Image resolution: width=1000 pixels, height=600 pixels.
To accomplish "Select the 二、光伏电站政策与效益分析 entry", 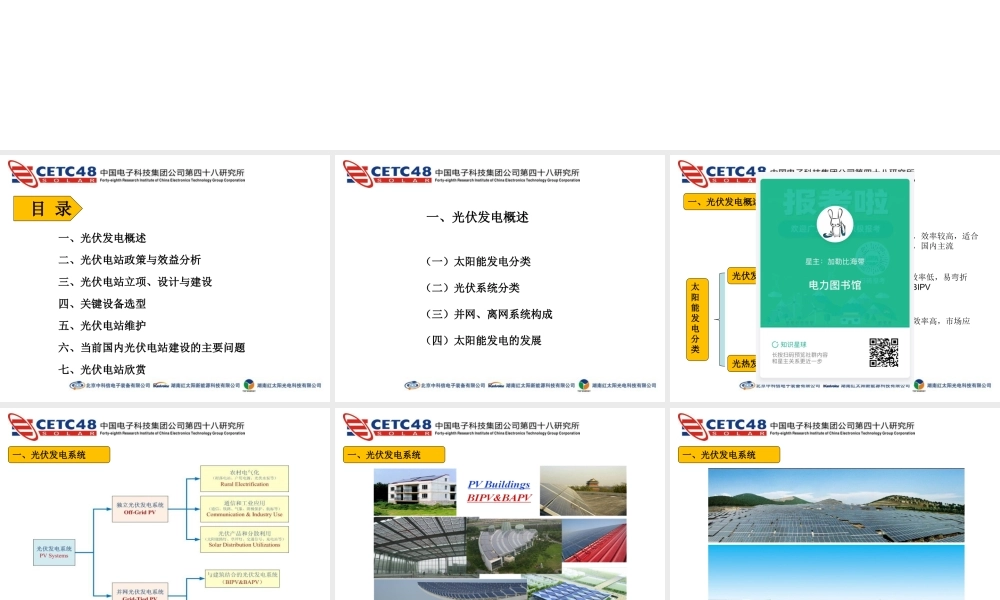I will tap(130, 259).
